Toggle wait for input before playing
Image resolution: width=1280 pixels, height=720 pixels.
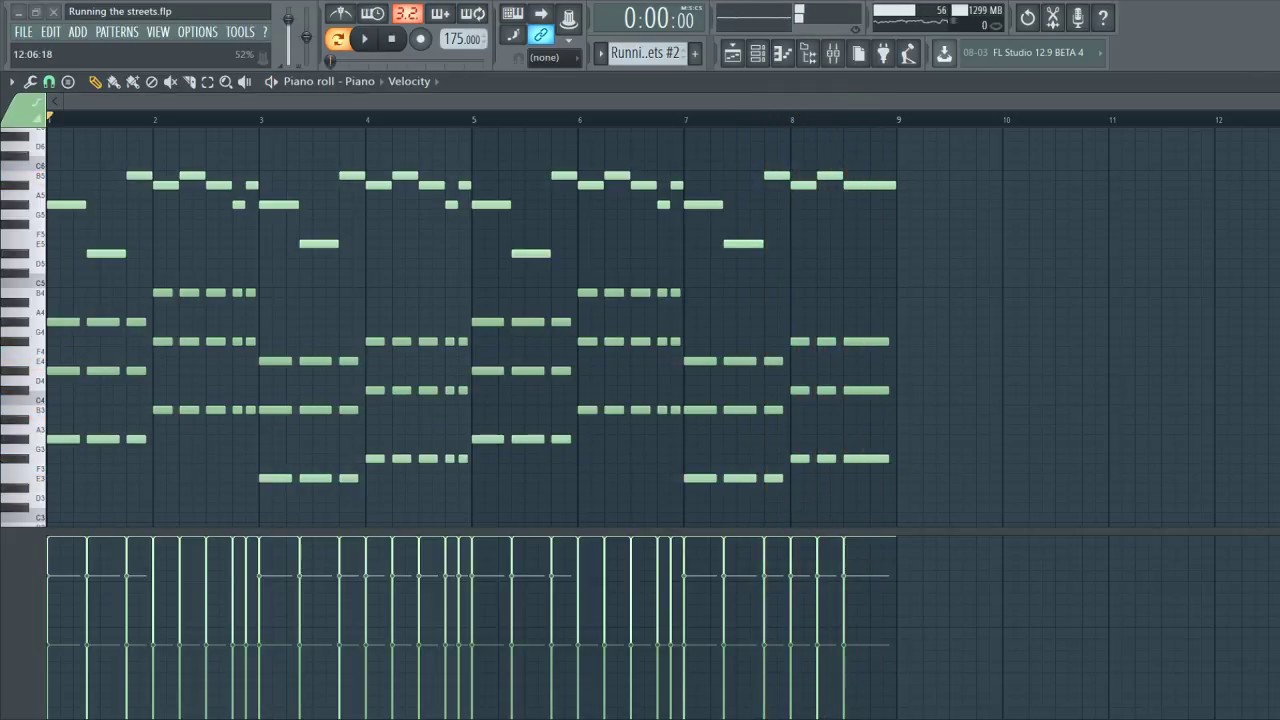point(373,14)
